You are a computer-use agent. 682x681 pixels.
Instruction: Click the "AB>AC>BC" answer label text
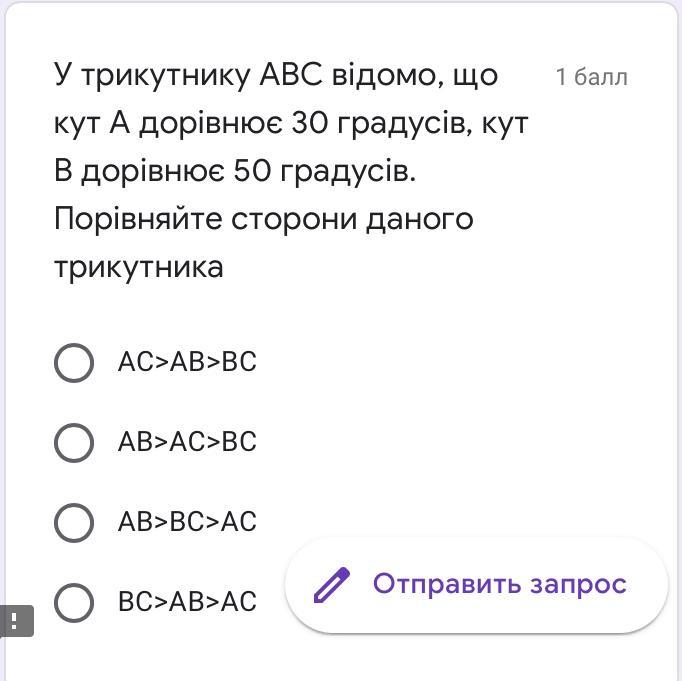187,442
